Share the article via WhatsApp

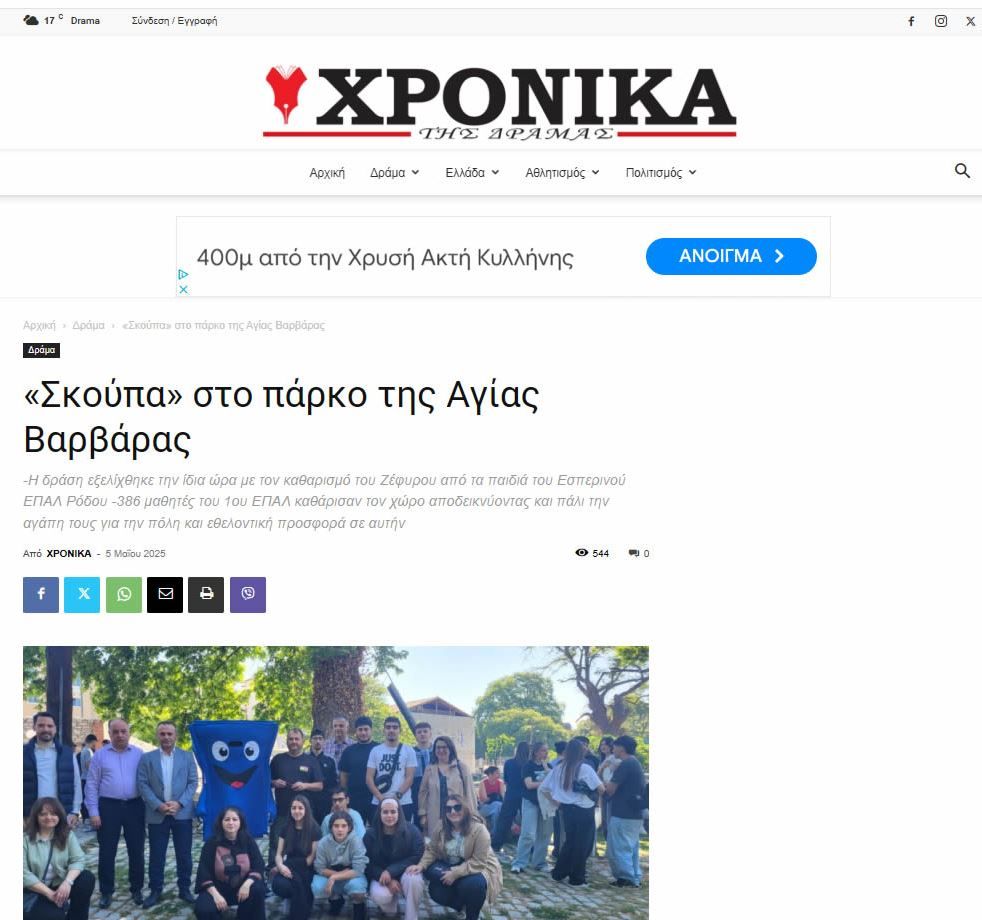124,594
